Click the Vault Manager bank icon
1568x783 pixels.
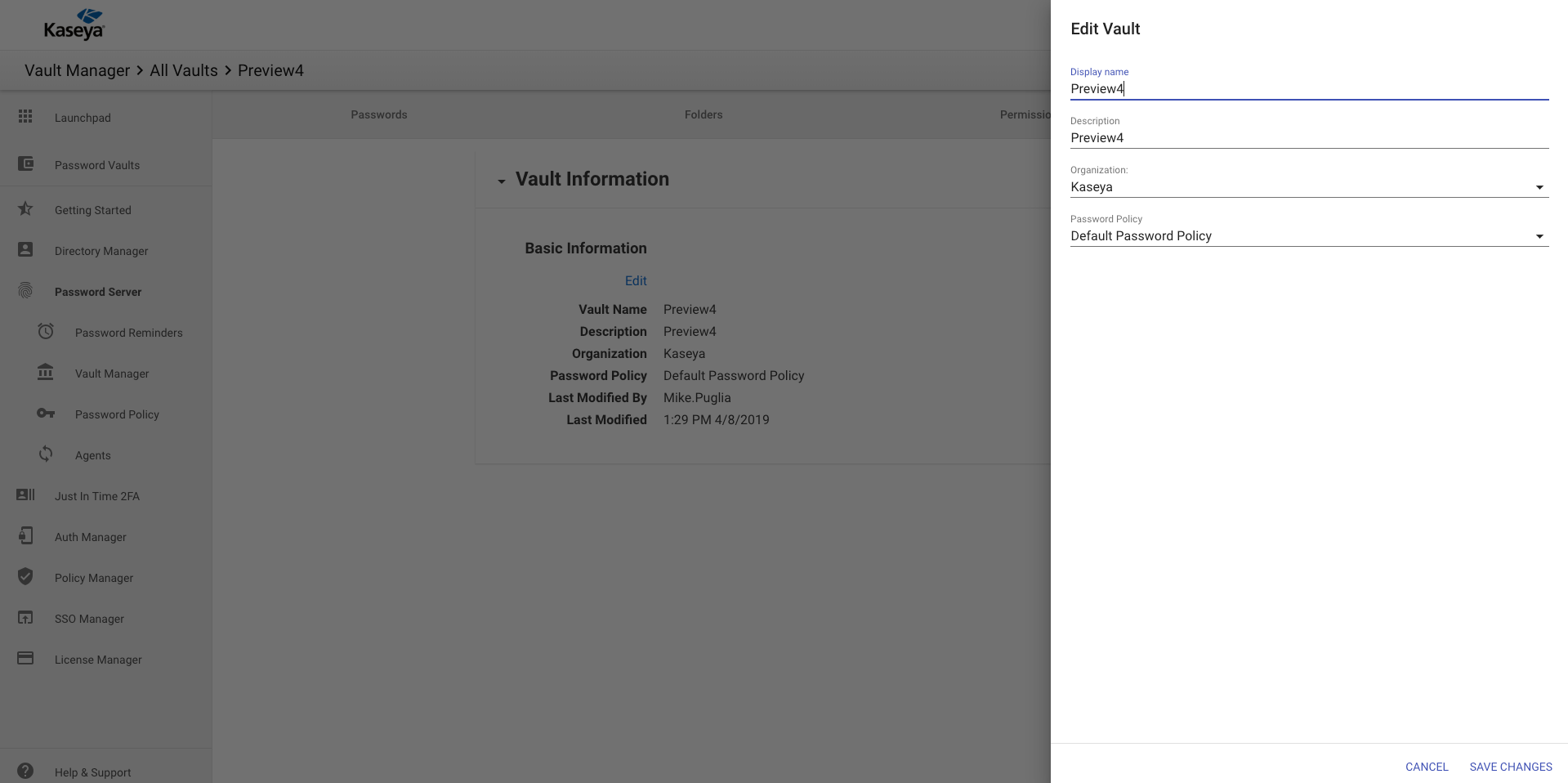pos(46,373)
